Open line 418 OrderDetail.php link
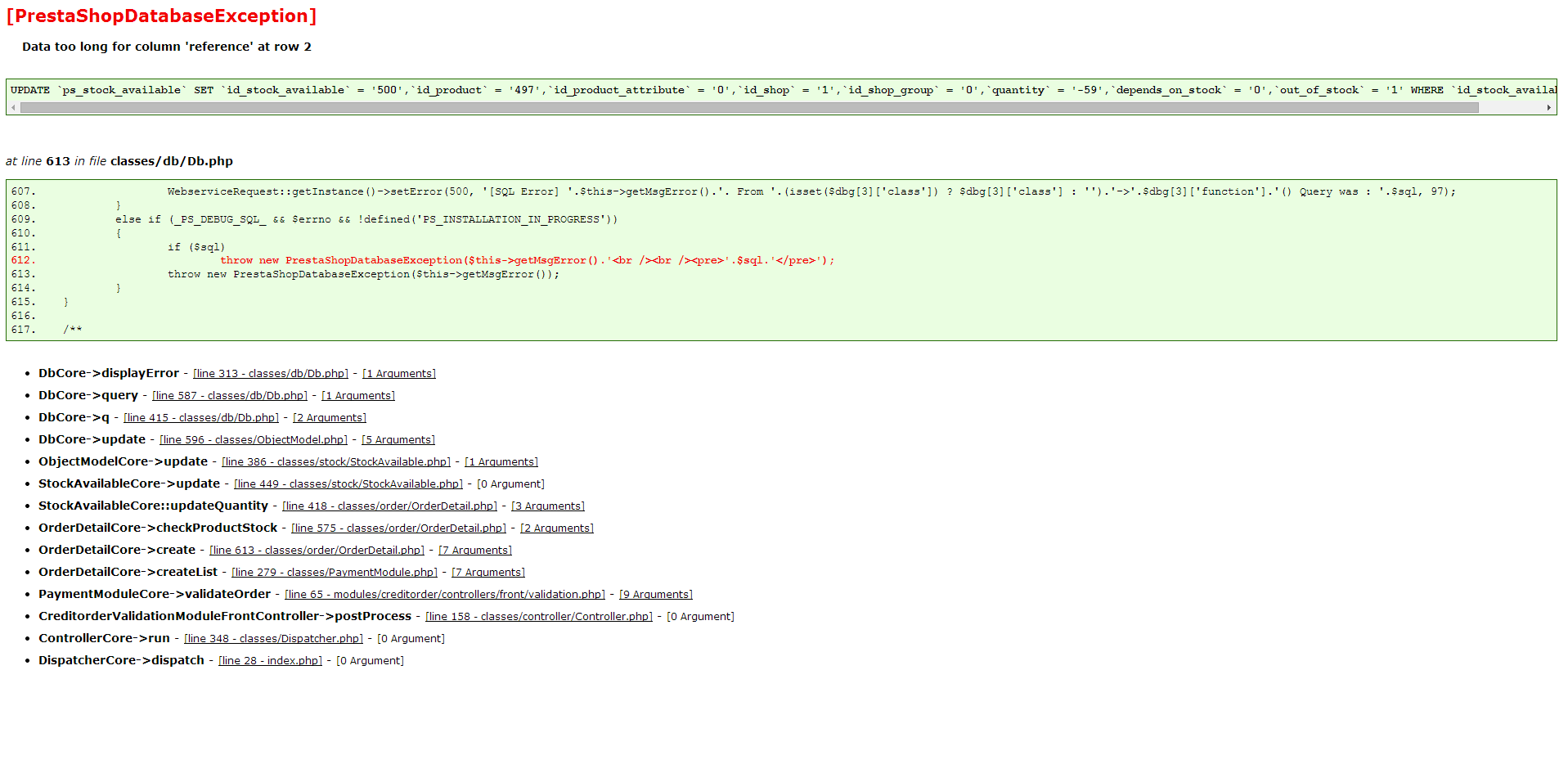 pyautogui.click(x=389, y=506)
